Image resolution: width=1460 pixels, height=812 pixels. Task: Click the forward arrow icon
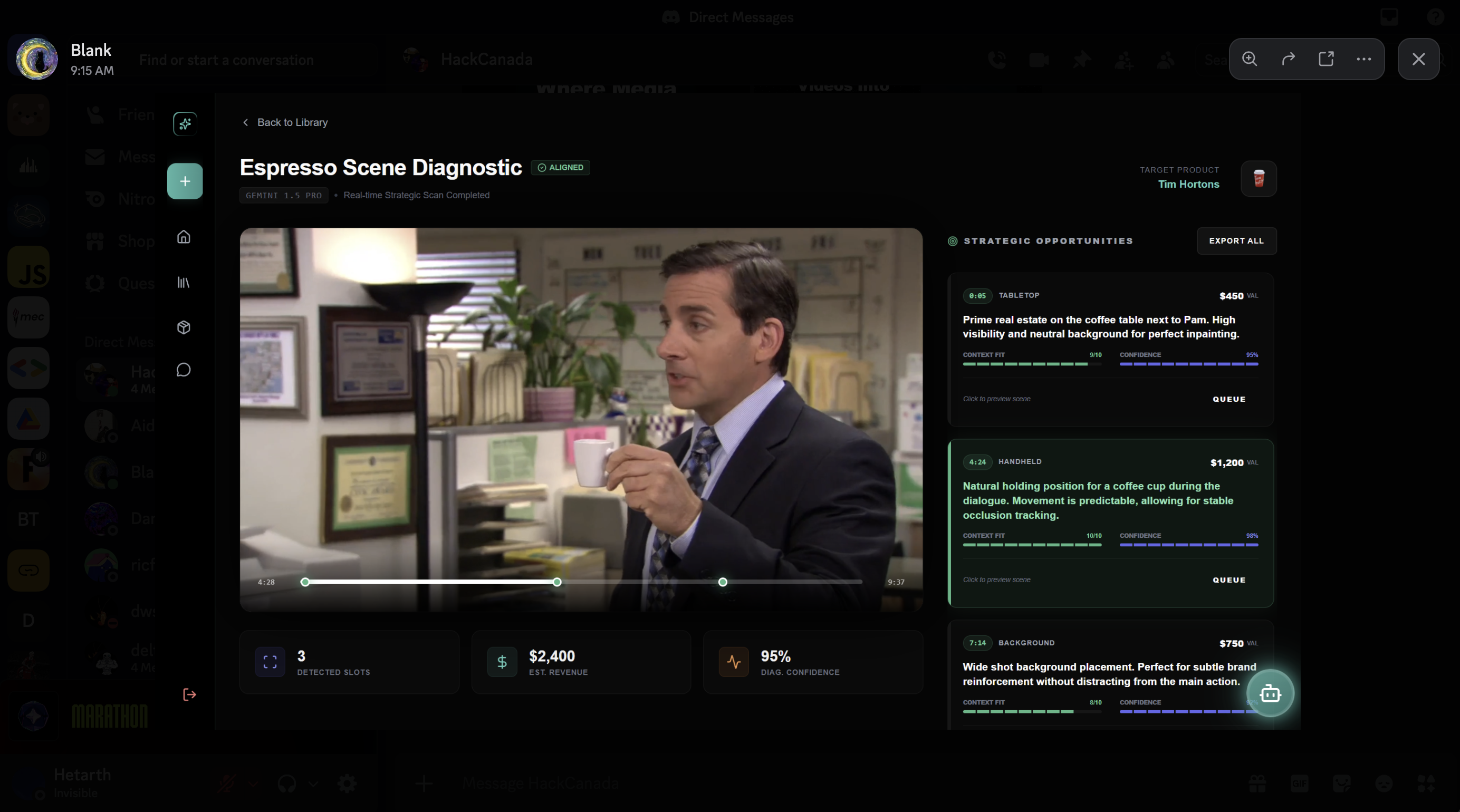pyautogui.click(x=1288, y=59)
